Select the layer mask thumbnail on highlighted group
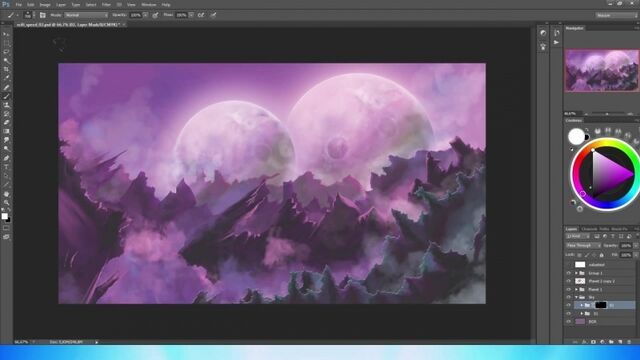The width and height of the screenshot is (640, 360). [600, 305]
